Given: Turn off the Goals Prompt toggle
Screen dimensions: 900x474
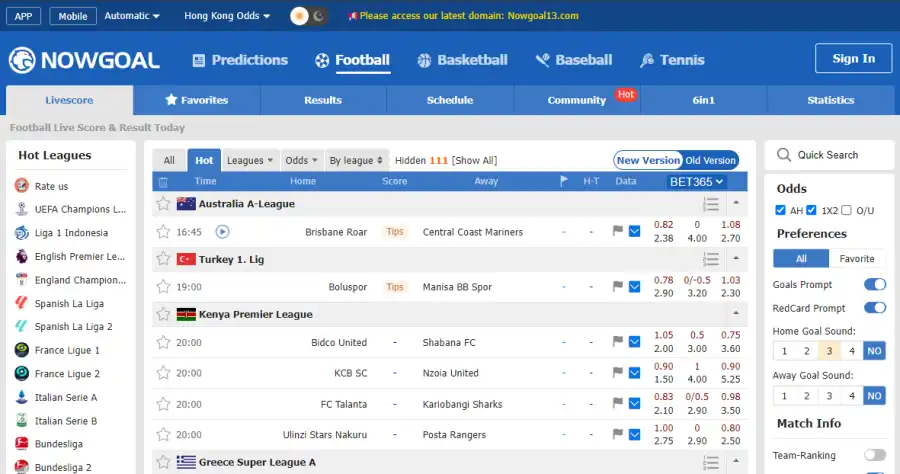Looking at the screenshot, I should [874, 285].
